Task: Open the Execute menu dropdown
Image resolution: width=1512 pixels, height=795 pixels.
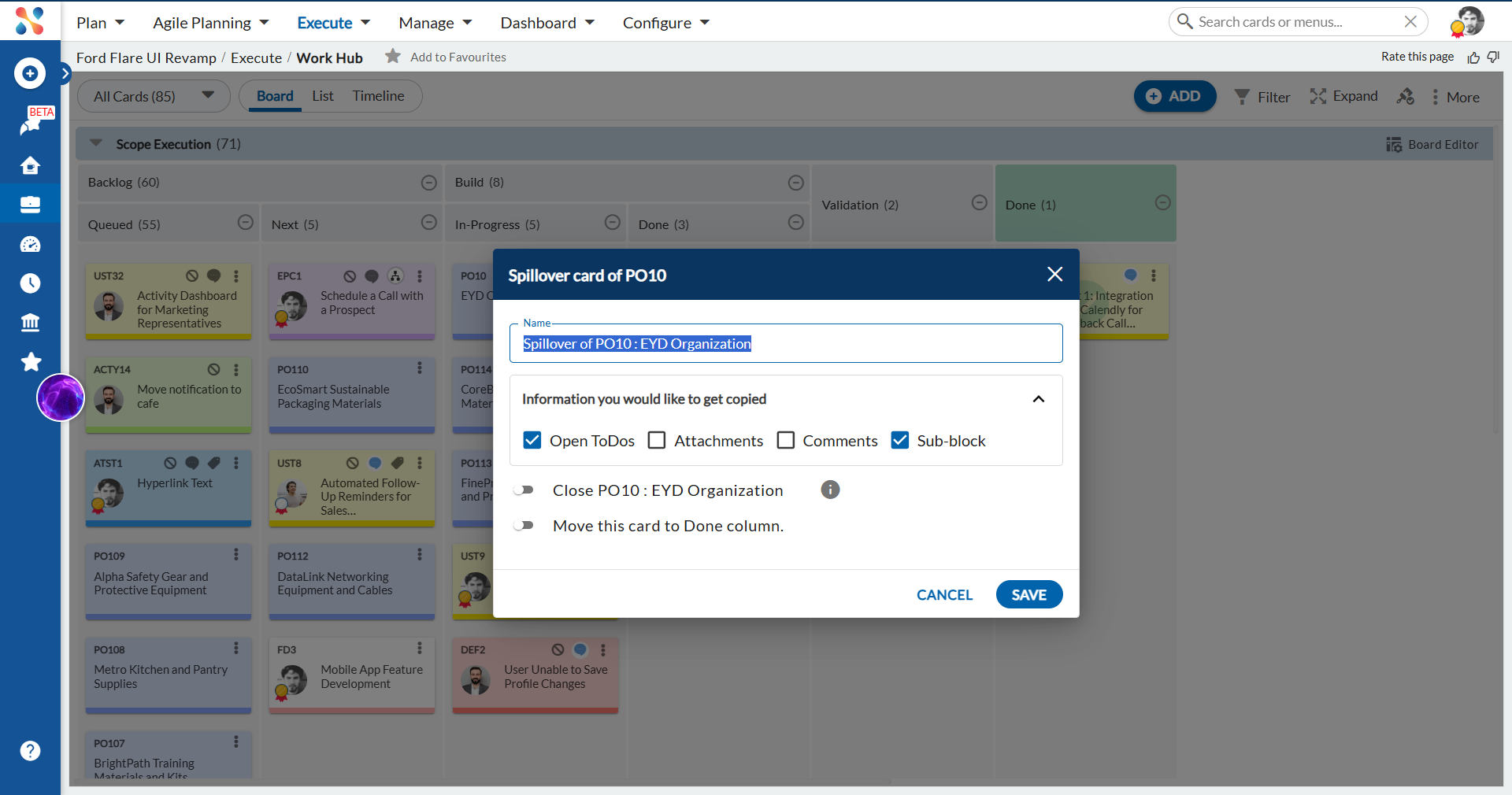Action: [333, 23]
